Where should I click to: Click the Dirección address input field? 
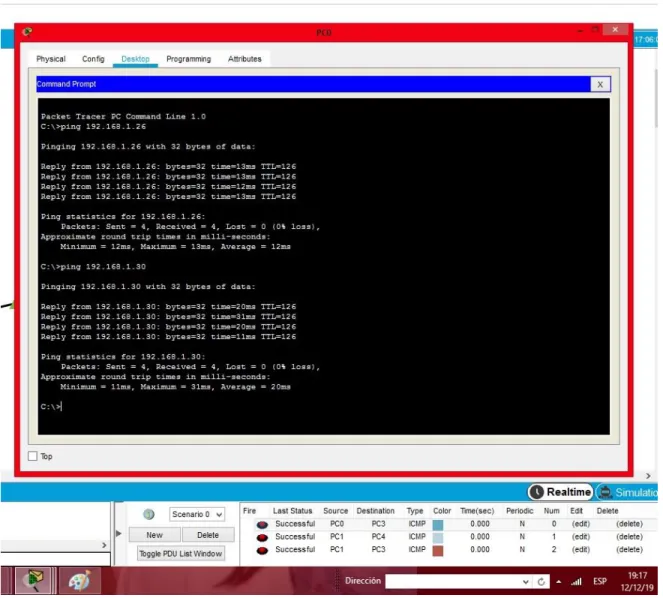453,582
